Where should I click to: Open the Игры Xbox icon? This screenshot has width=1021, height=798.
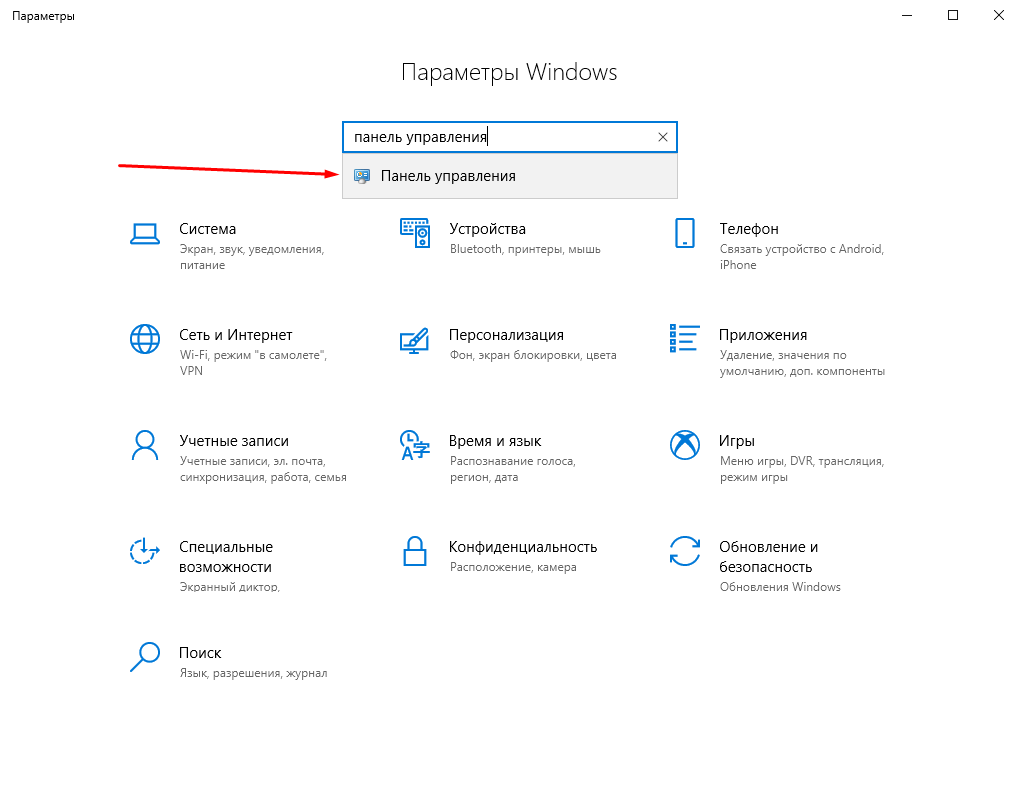coord(684,445)
